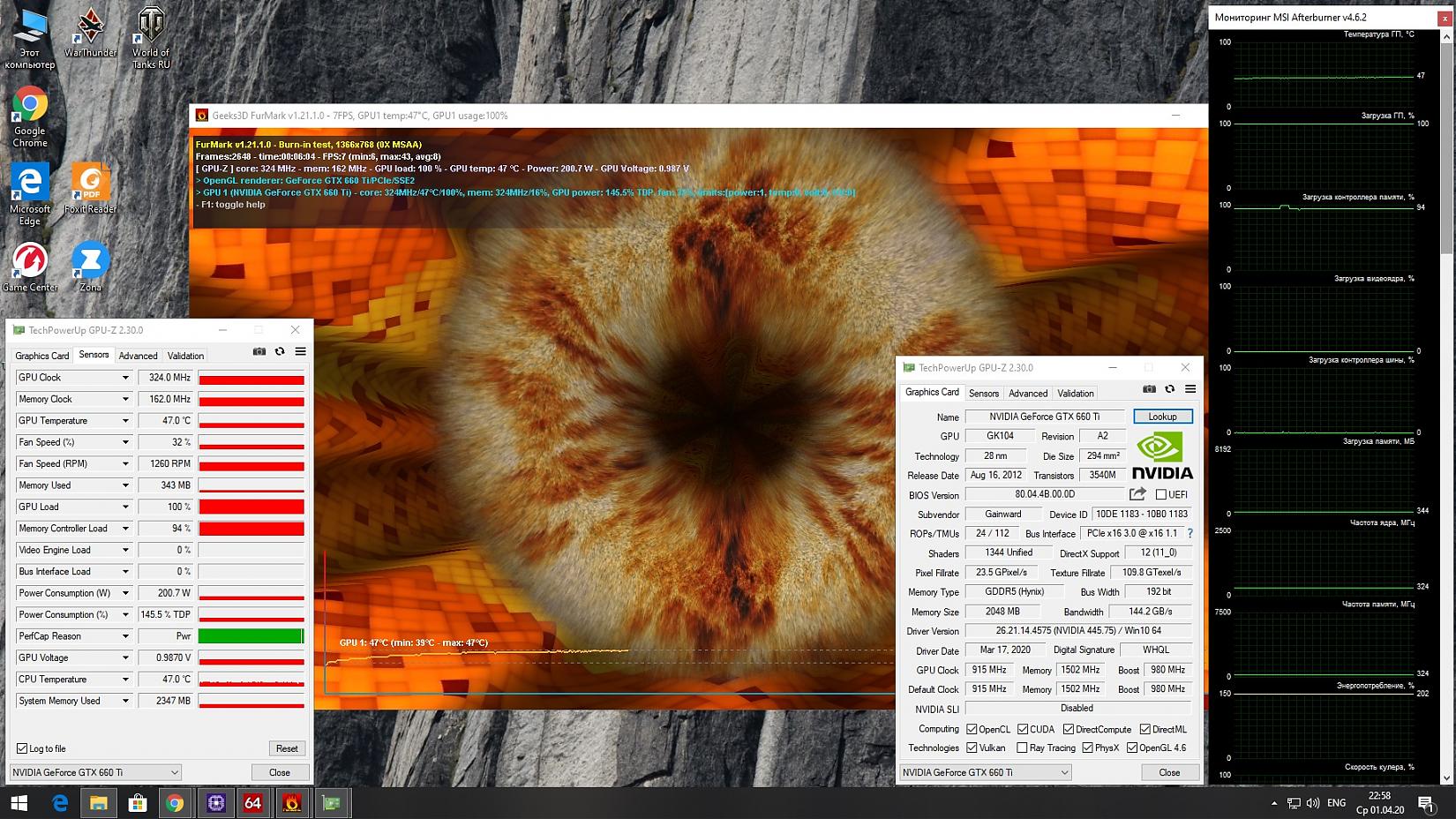Screen dimensions: 1456x819
Task: Click the screenshot camera icon in GPU-Z Sensors window
Action: [x=259, y=351]
